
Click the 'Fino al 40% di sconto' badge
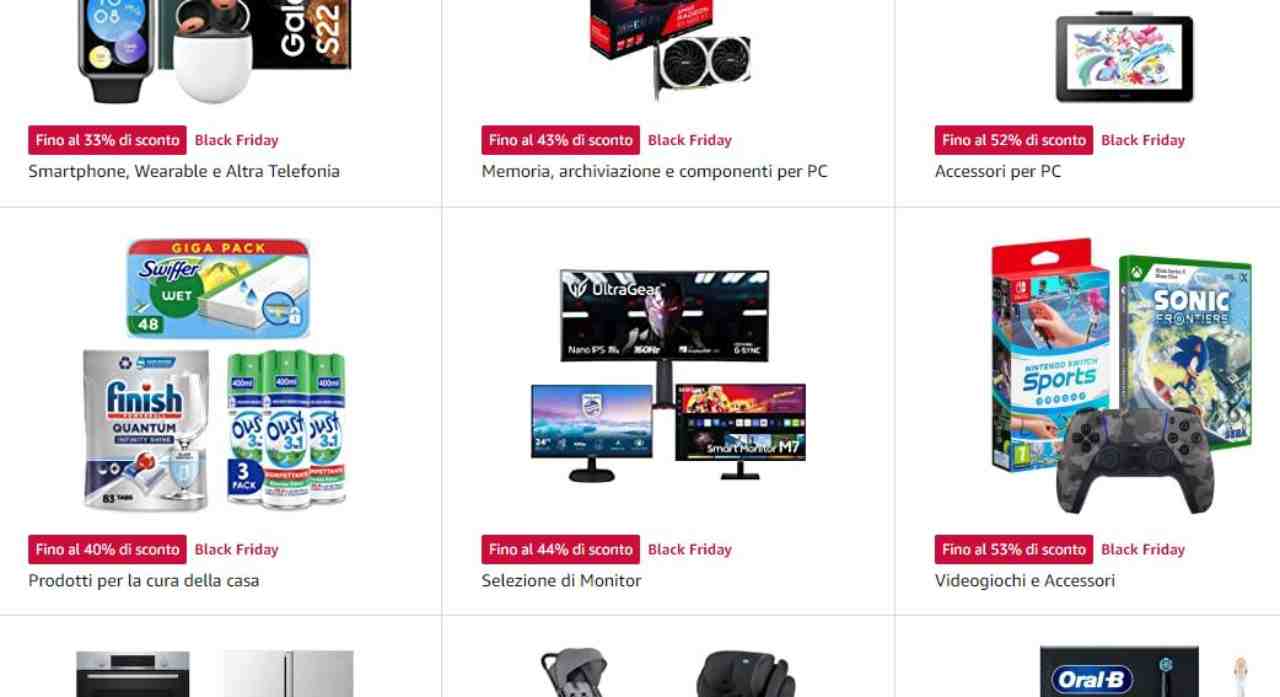pos(107,549)
